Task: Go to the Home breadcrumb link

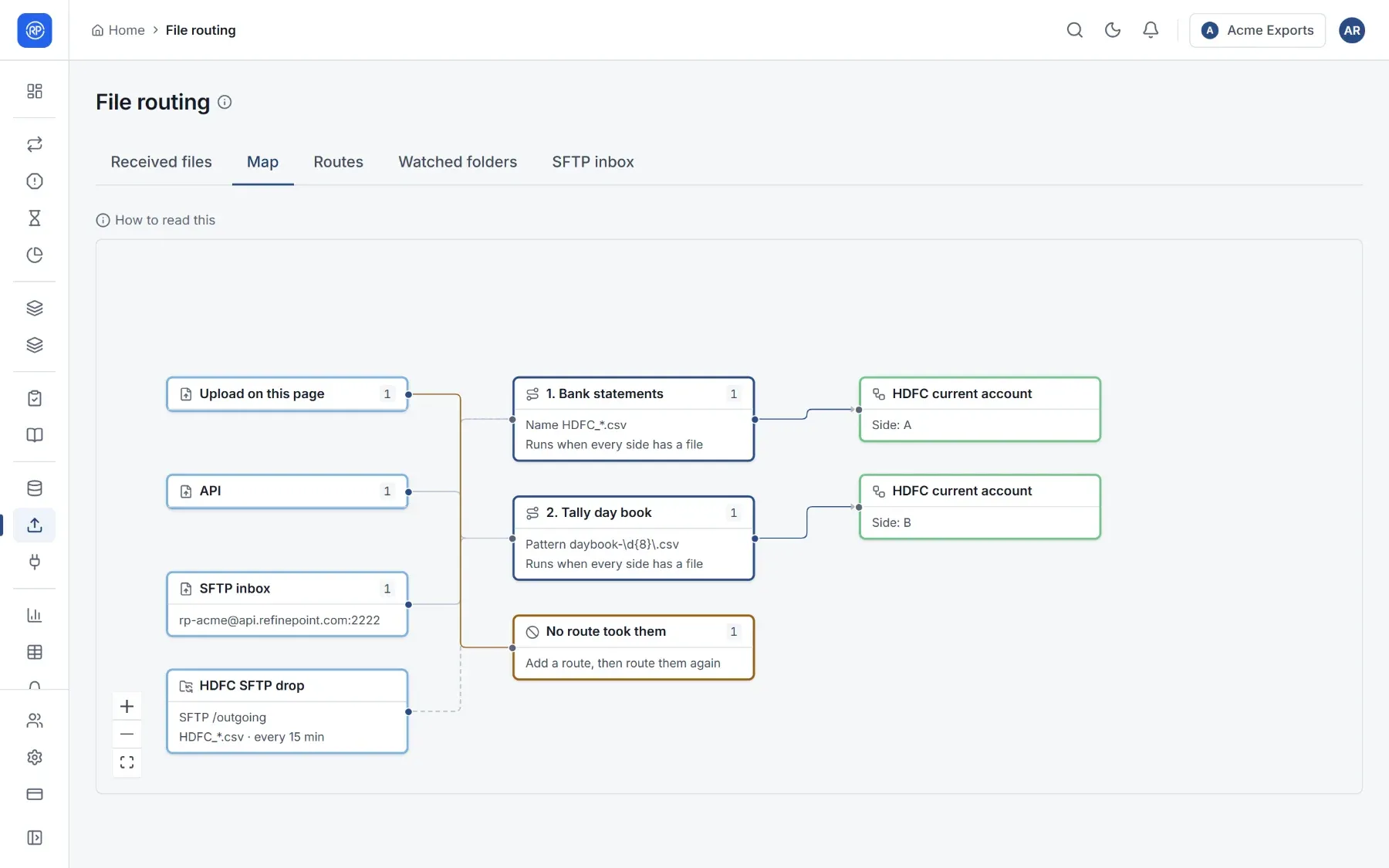Action: 118,30
